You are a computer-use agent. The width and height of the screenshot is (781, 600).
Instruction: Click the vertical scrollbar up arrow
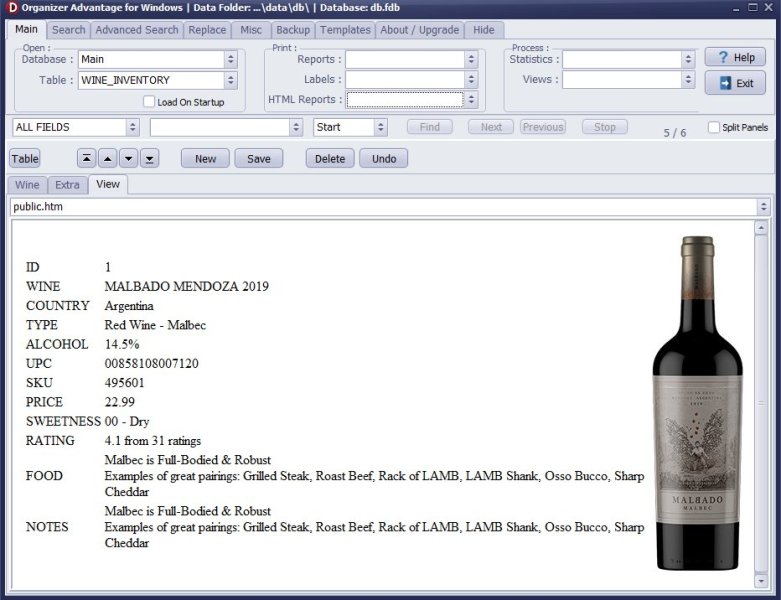pos(761,228)
